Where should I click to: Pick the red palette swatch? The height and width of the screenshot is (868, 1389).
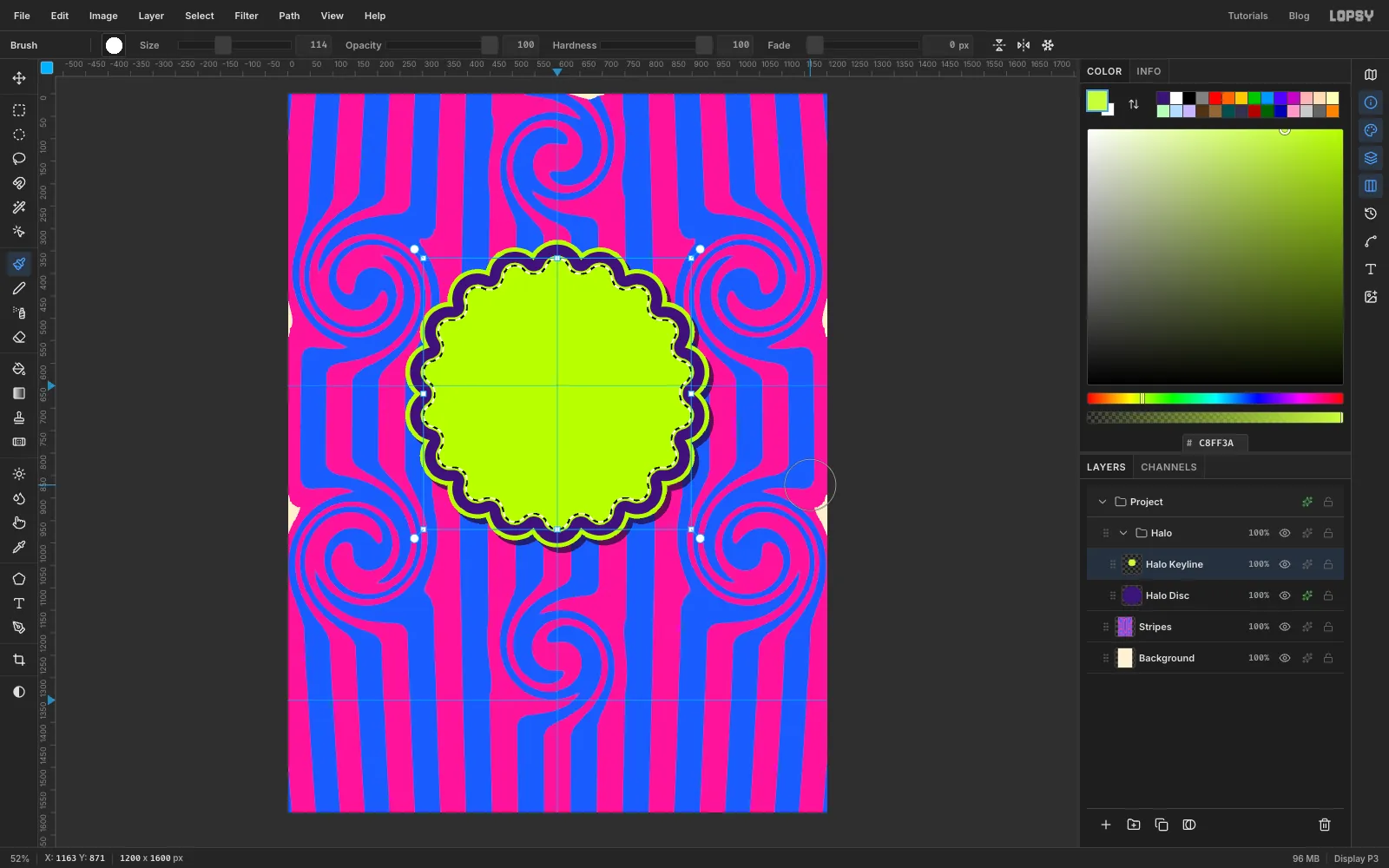pyautogui.click(x=1215, y=98)
